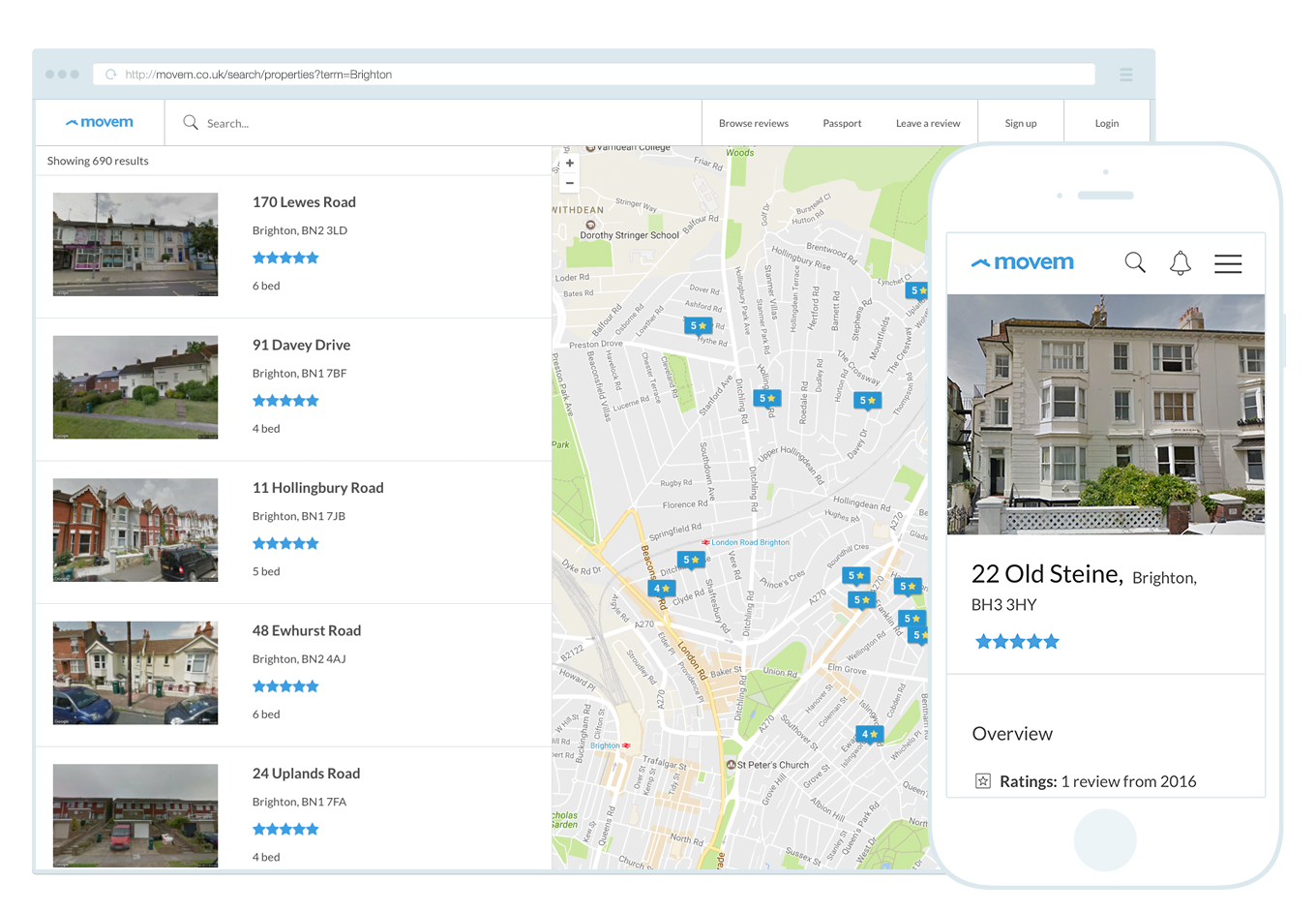Click the 91 Davey Drive property thumbnail
The image size is (1316, 912).
pyautogui.click(x=135, y=387)
